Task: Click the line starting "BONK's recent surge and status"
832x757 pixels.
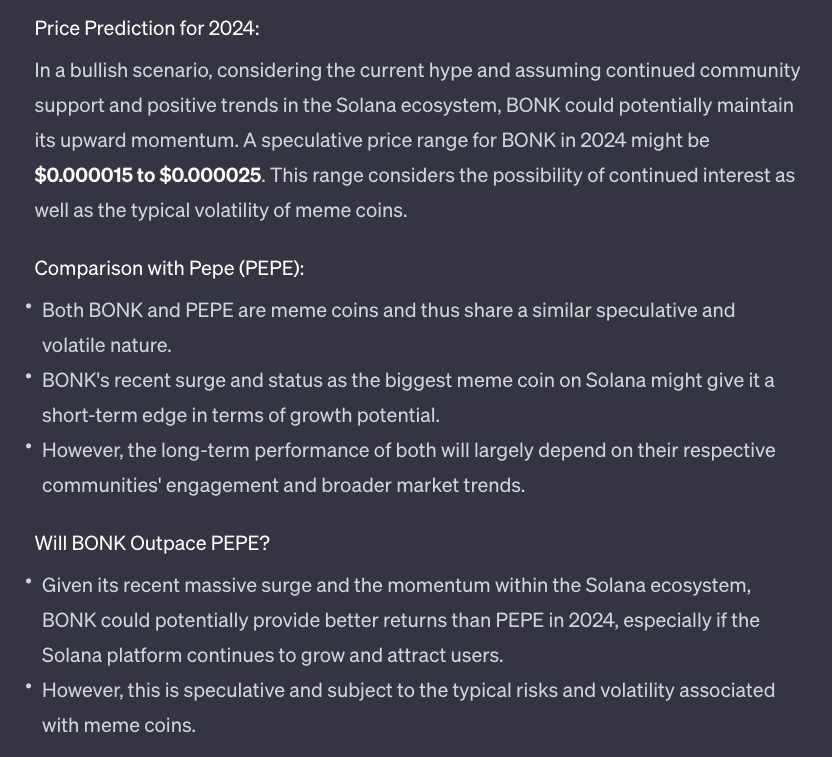Action: [408, 380]
